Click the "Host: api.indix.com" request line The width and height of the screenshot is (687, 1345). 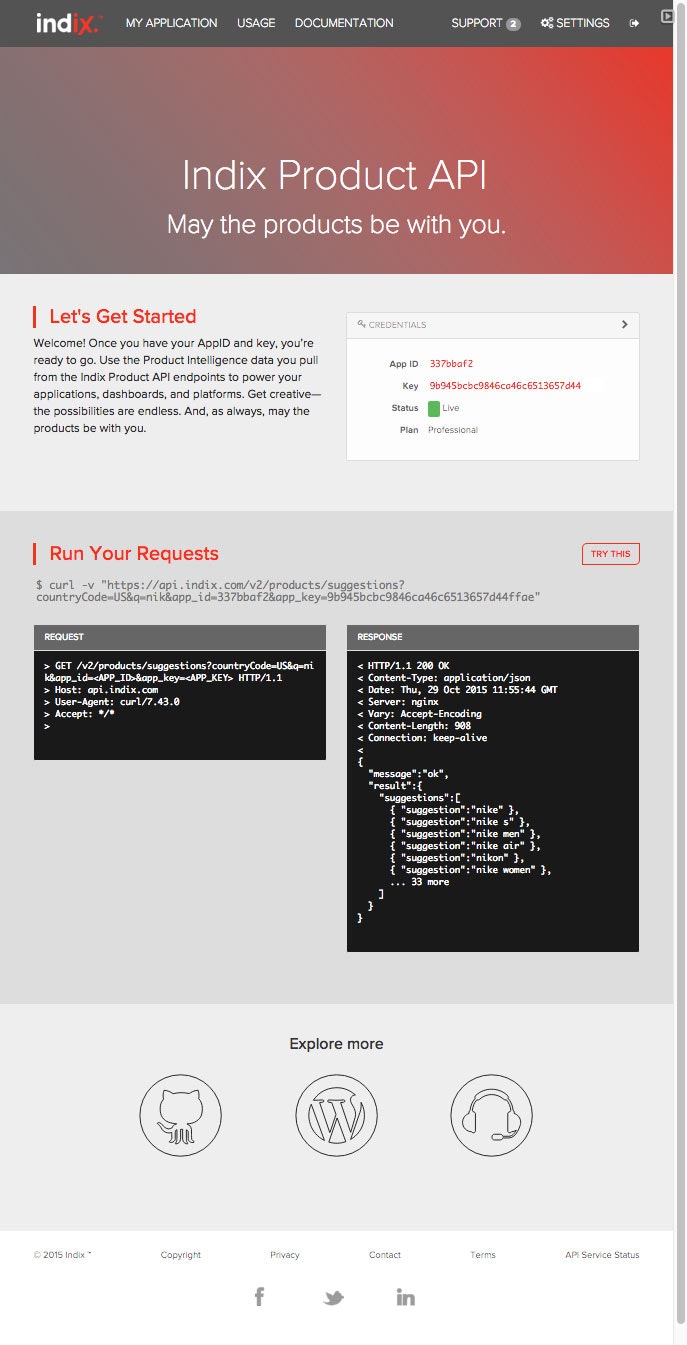pyautogui.click(x=101, y=690)
